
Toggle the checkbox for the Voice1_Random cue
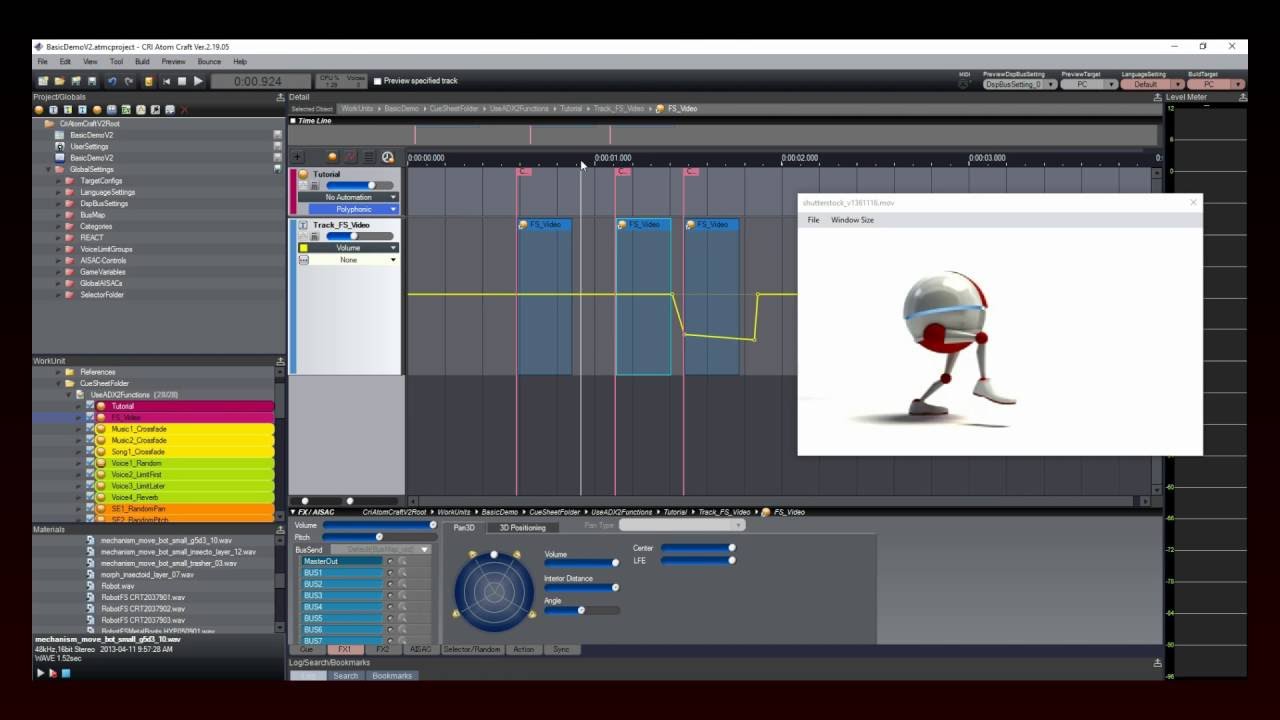pos(90,463)
